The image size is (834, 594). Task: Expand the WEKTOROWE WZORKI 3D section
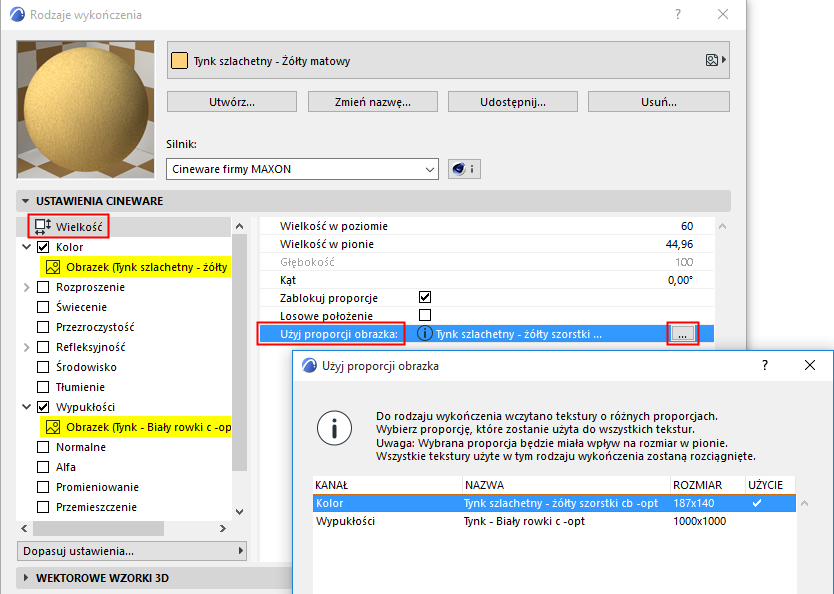(x=25, y=578)
